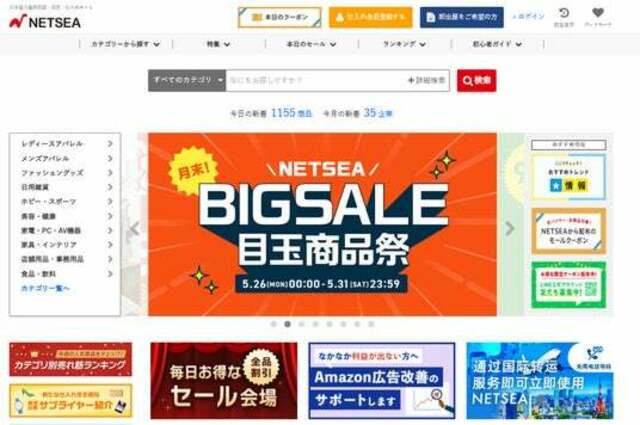This screenshot has width=640, height=425.
Task: Click the orange buyer registration button
Action: 371,17
